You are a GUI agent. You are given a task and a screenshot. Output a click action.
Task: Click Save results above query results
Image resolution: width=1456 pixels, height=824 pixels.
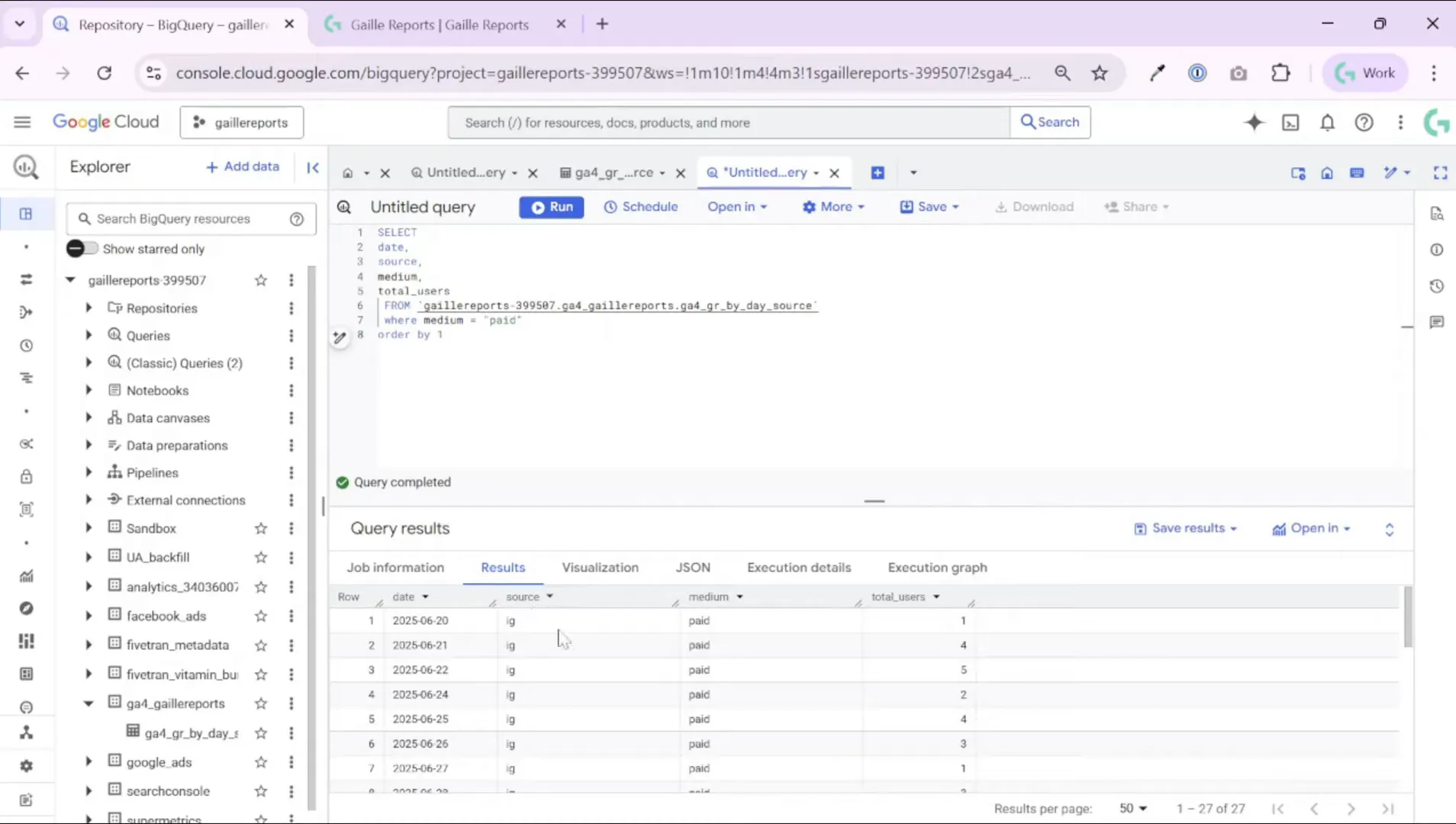[1185, 528]
